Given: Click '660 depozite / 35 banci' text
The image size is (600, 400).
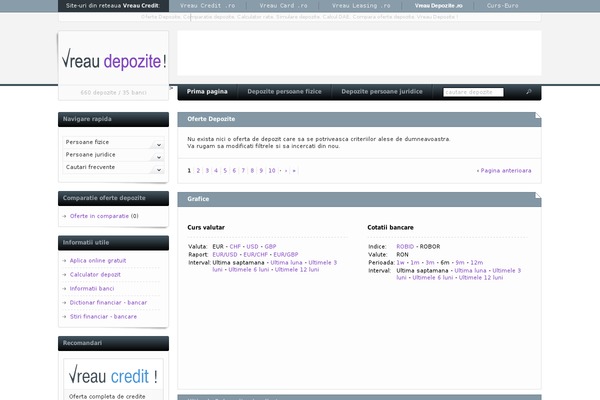Looking at the screenshot, I should (x=113, y=93).
